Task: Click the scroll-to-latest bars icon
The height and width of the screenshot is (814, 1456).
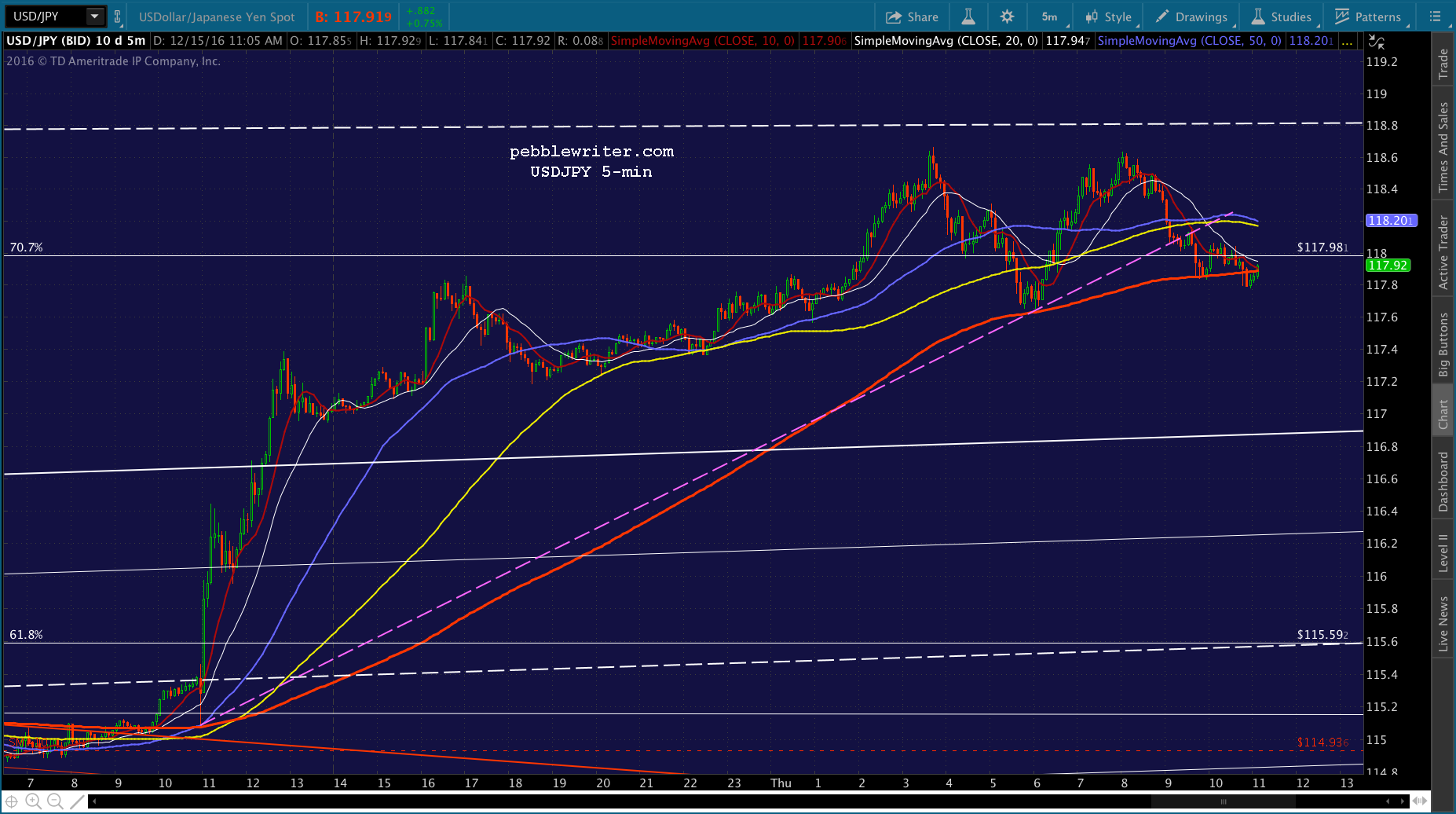Action: coord(1421,801)
